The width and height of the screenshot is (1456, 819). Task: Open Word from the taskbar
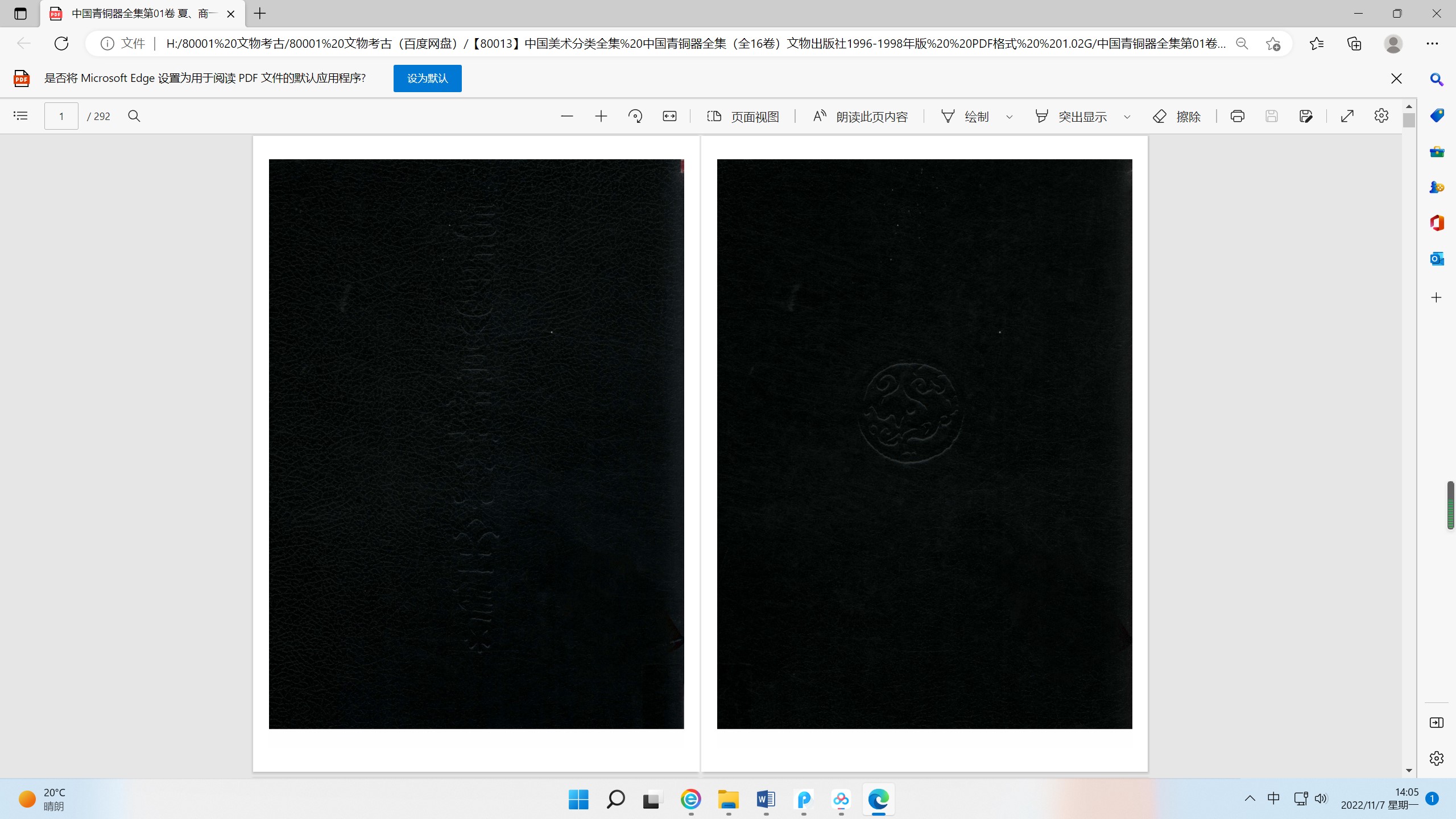pyautogui.click(x=766, y=799)
